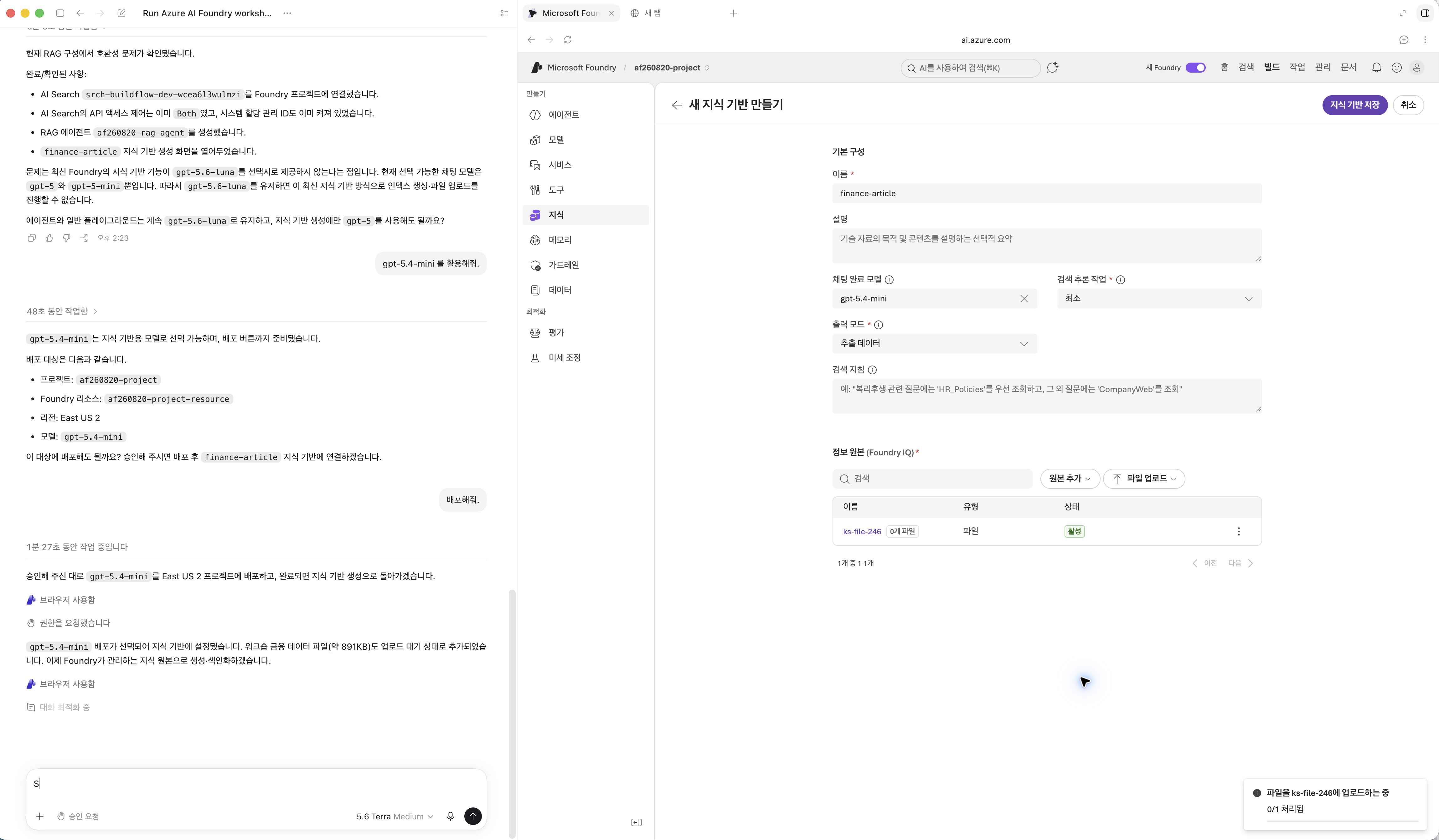Show info for 채팅 완료 모델
The width and height of the screenshot is (1439, 840).
889,279
